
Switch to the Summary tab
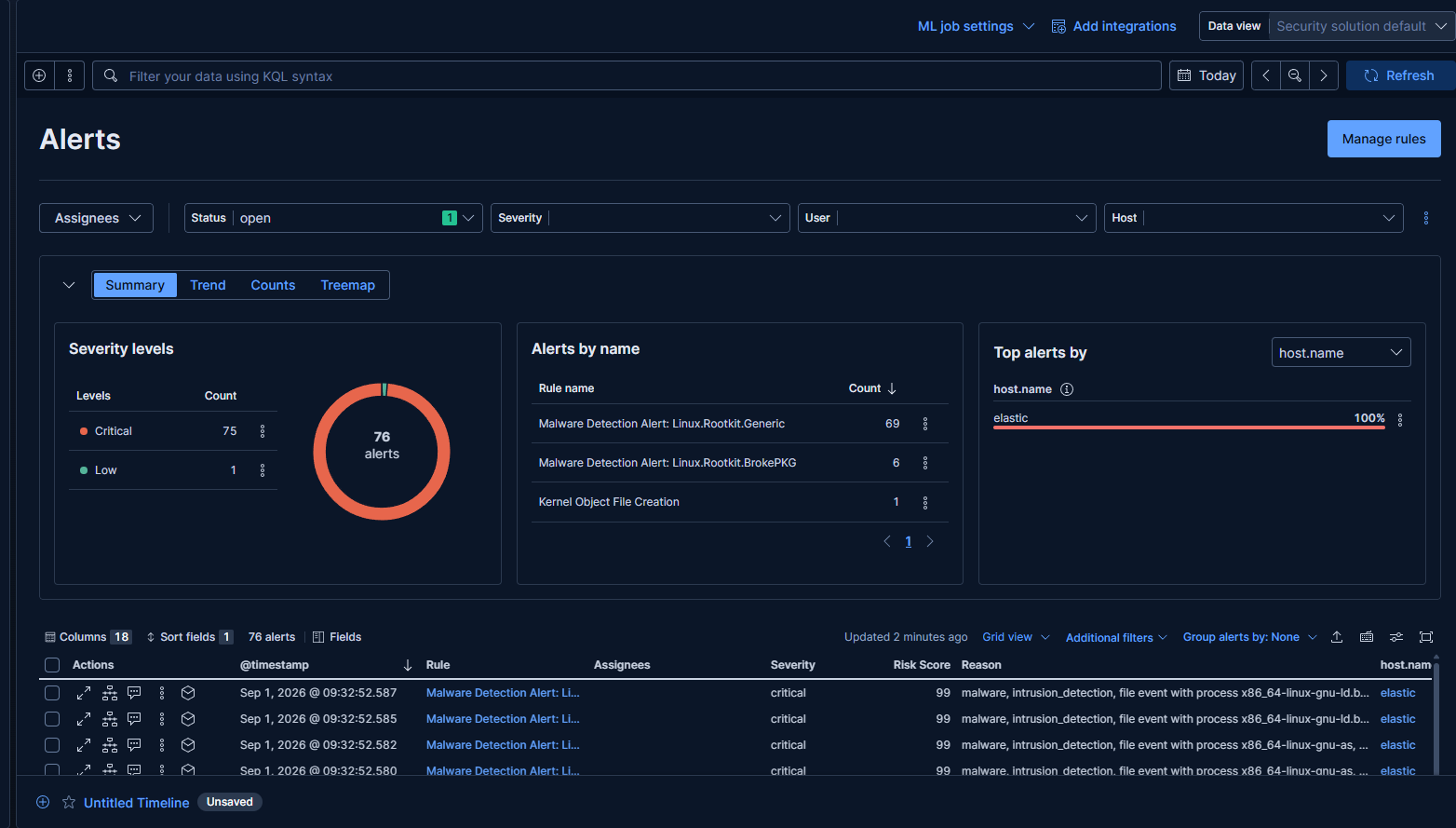point(135,285)
